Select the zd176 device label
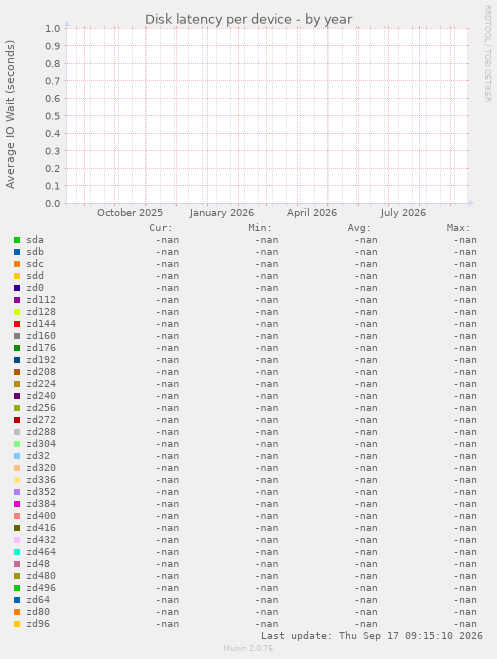Viewport: 497px width, 659px height. point(41,348)
